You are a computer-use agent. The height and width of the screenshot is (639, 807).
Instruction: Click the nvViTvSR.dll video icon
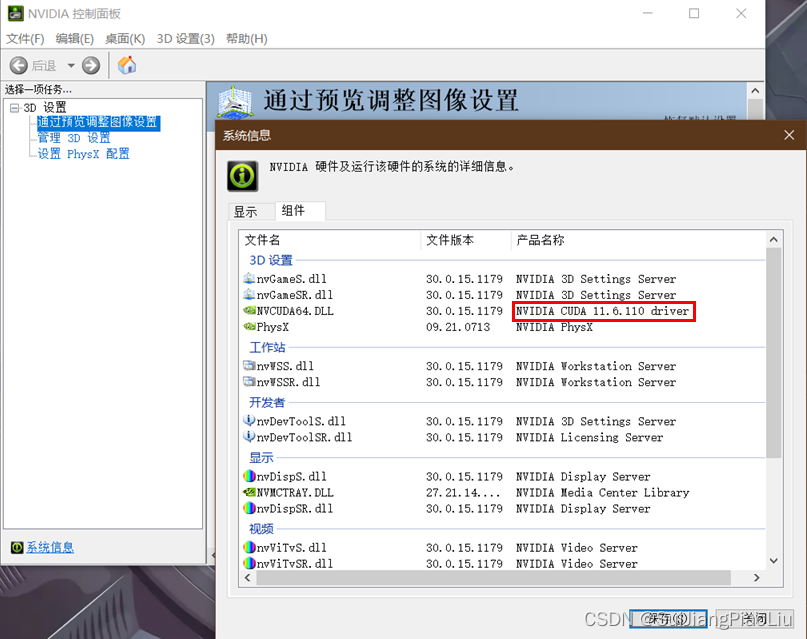click(x=249, y=563)
